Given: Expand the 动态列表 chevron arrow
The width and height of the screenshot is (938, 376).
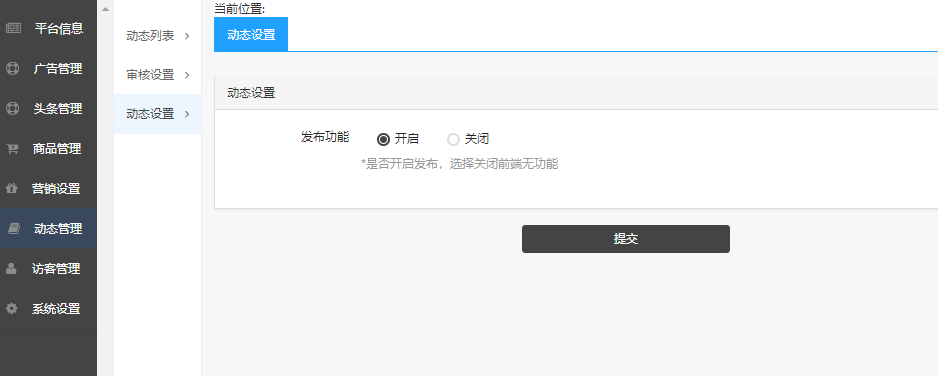Looking at the screenshot, I should coord(187,36).
